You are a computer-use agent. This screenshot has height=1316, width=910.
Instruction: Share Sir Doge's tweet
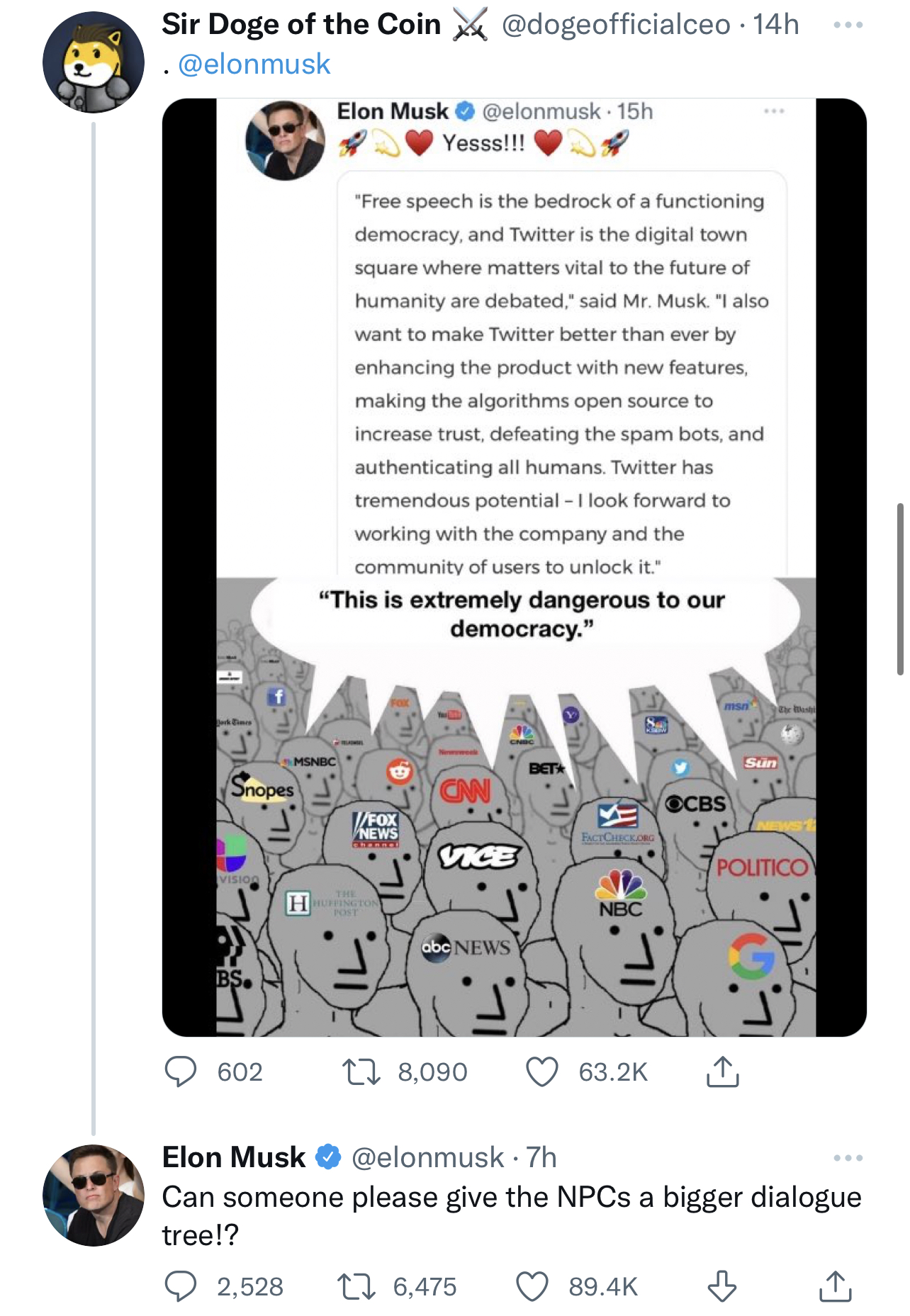pos(722,1072)
